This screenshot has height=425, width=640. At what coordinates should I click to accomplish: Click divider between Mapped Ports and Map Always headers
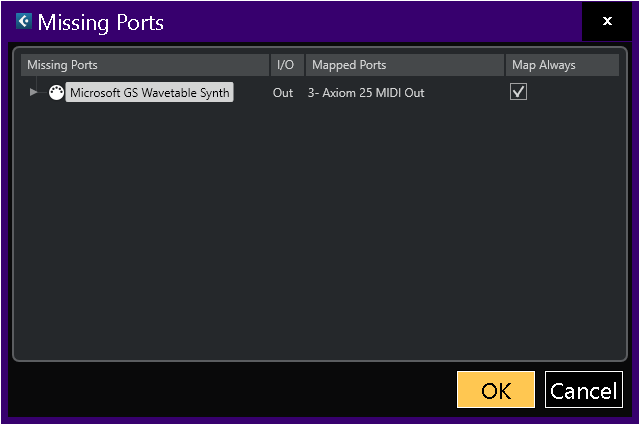pyautogui.click(x=504, y=65)
